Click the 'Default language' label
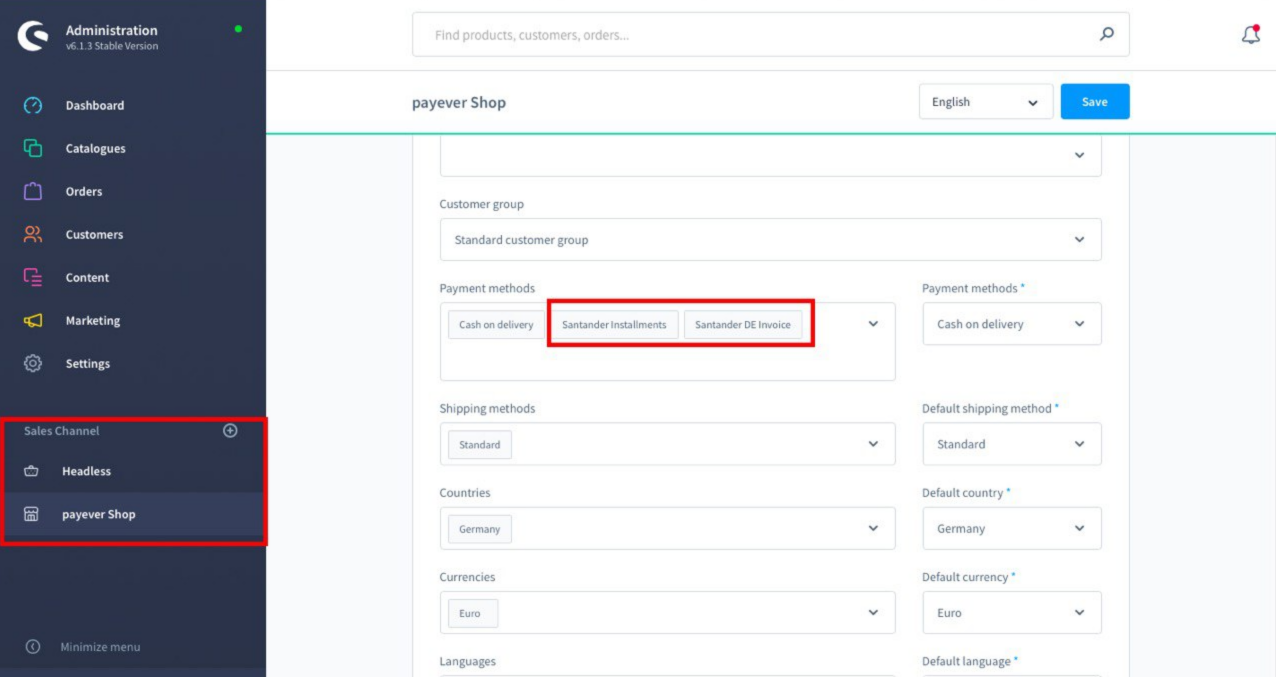This screenshot has height=677, width=1276. pyautogui.click(x=967, y=661)
